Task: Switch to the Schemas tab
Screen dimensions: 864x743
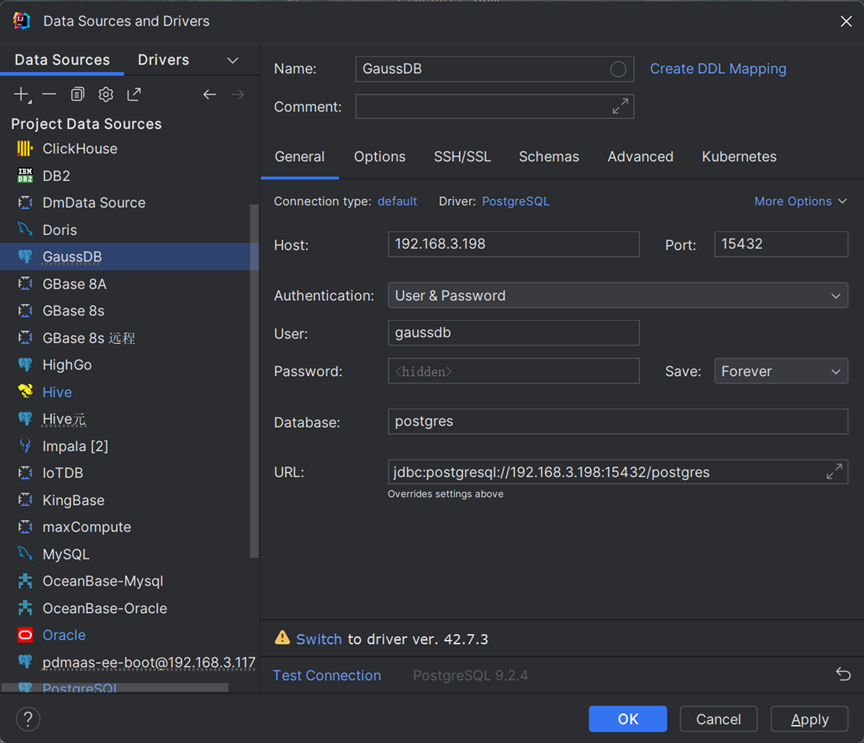Action: pos(548,157)
